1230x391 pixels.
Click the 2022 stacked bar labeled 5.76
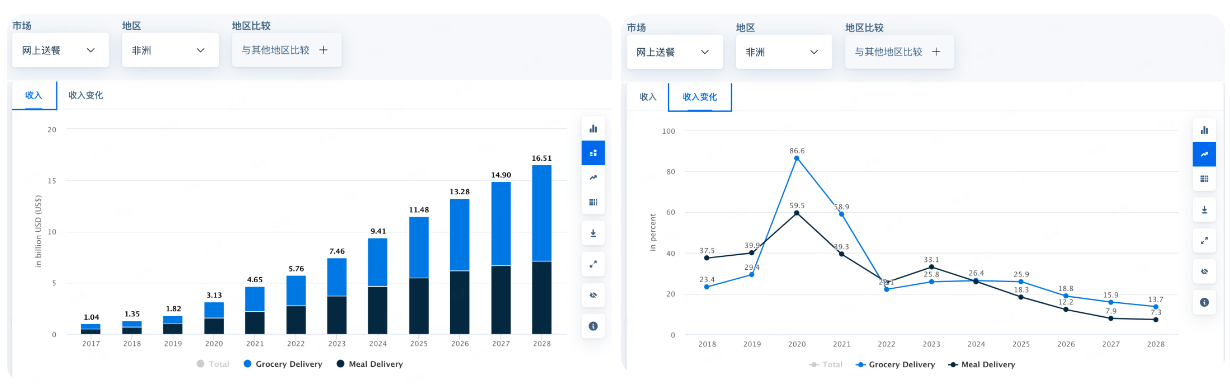click(296, 305)
